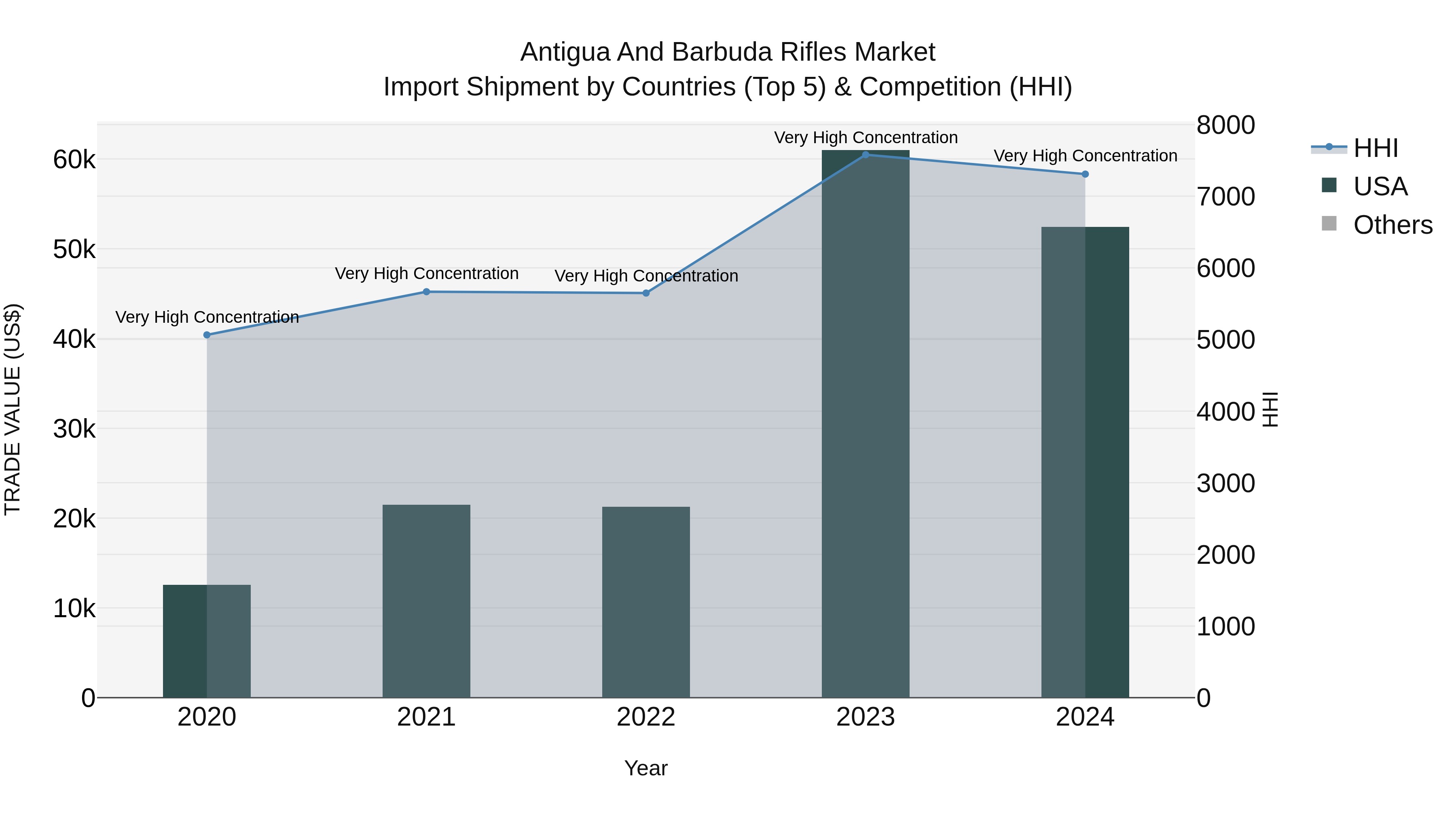Click the 2022 Very High Concentration label
This screenshot has height=819, width=1456.
[647, 276]
